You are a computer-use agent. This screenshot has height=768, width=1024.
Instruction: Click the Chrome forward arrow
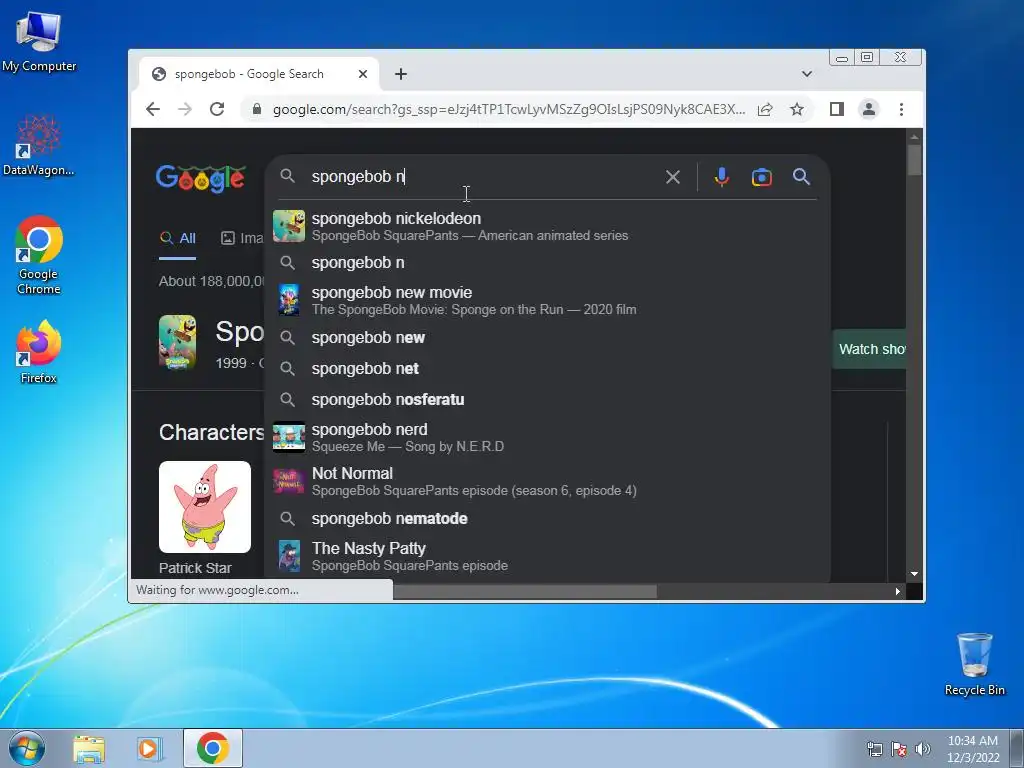(185, 109)
